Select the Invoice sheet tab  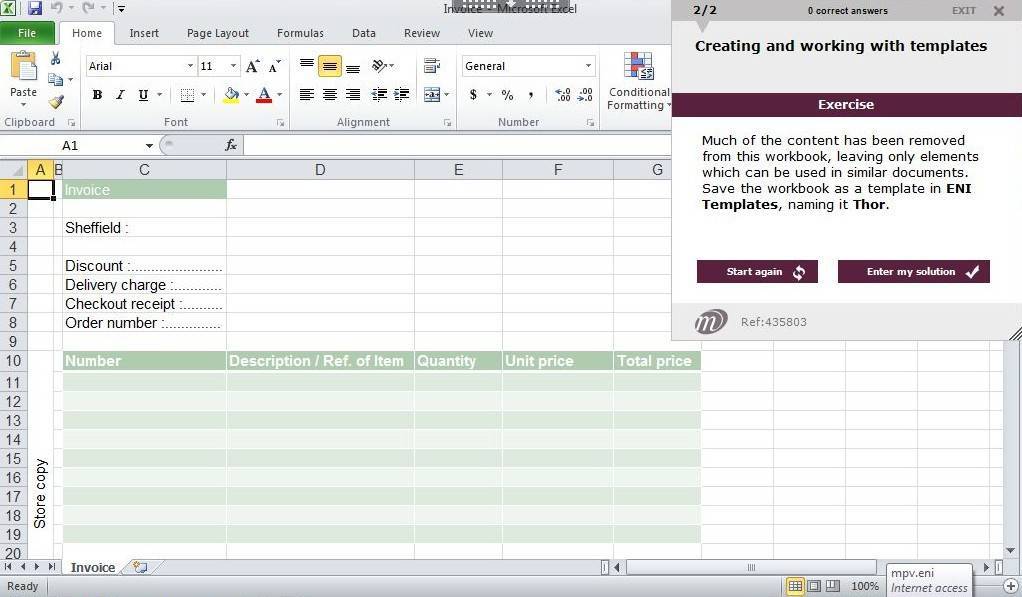(93, 567)
